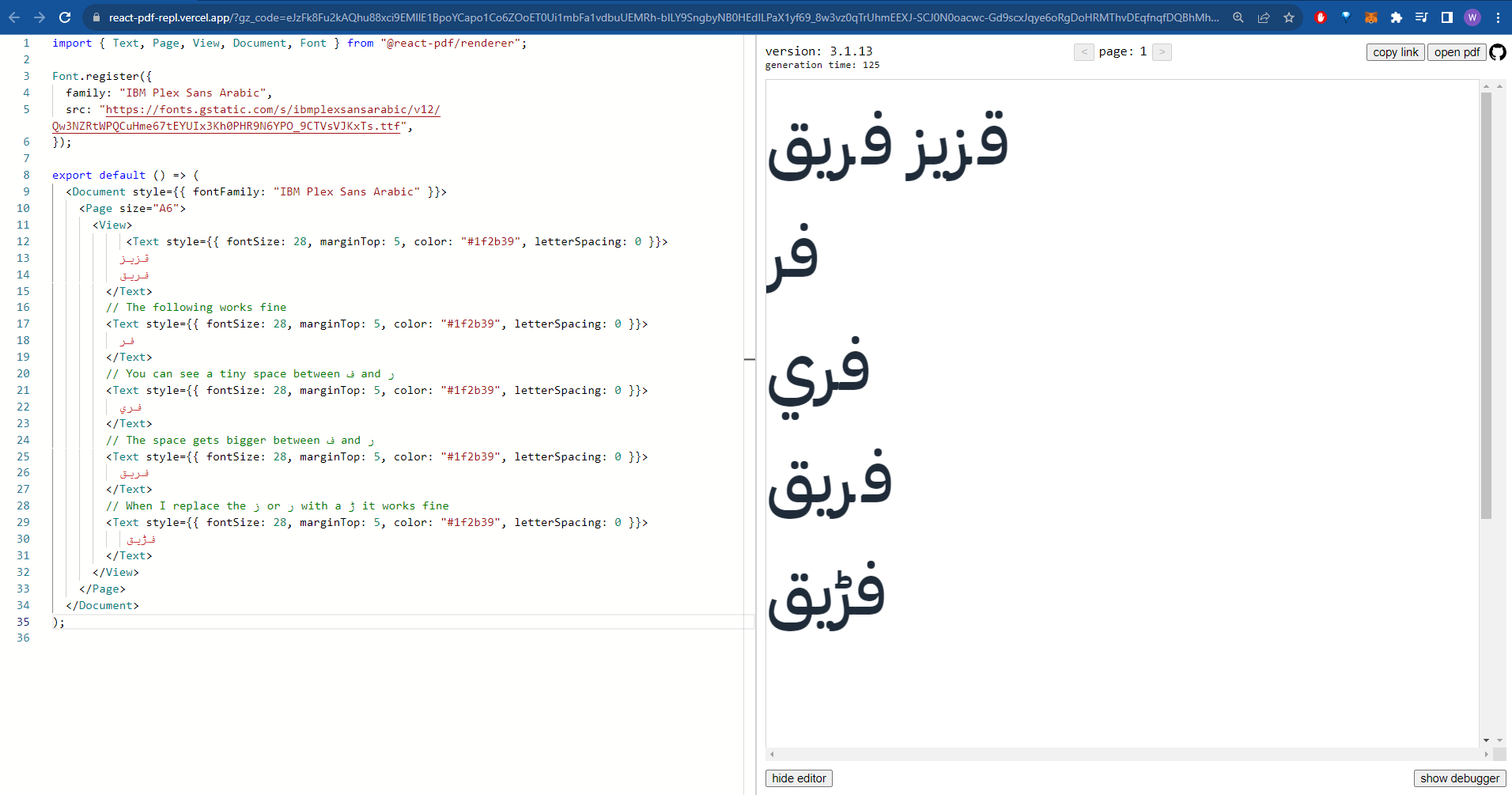Bookmark this page with the star icon
This screenshot has width=1512, height=795.
(1288, 17)
